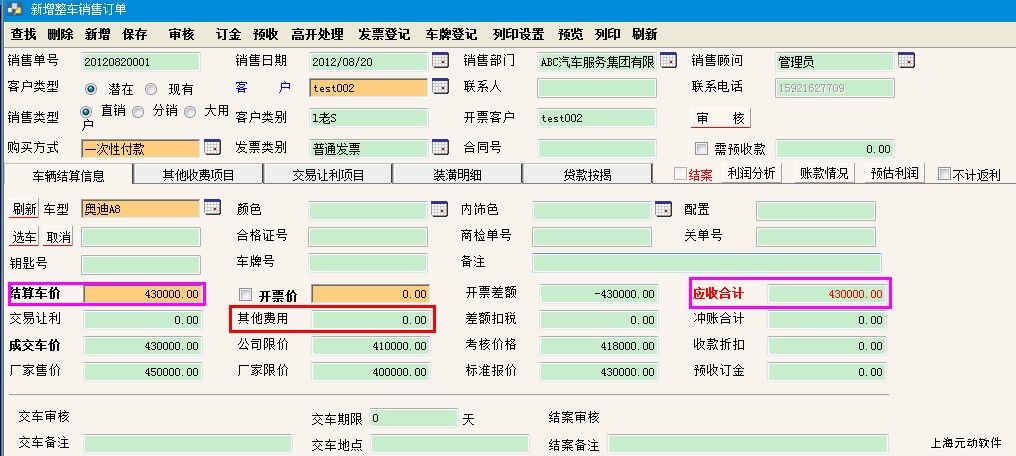Toggle the 开票价 checkbox
This screenshot has height=456, width=1016.
pyautogui.click(x=246, y=295)
